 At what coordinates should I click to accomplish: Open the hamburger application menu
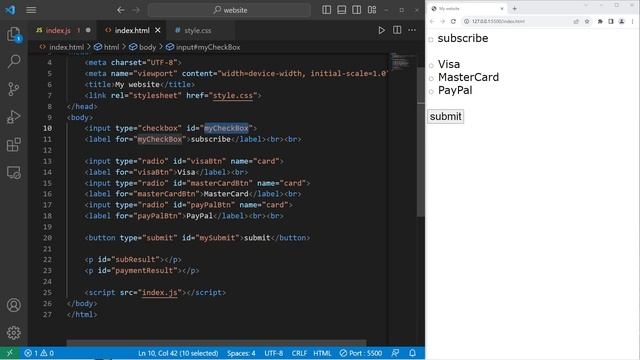31,10
